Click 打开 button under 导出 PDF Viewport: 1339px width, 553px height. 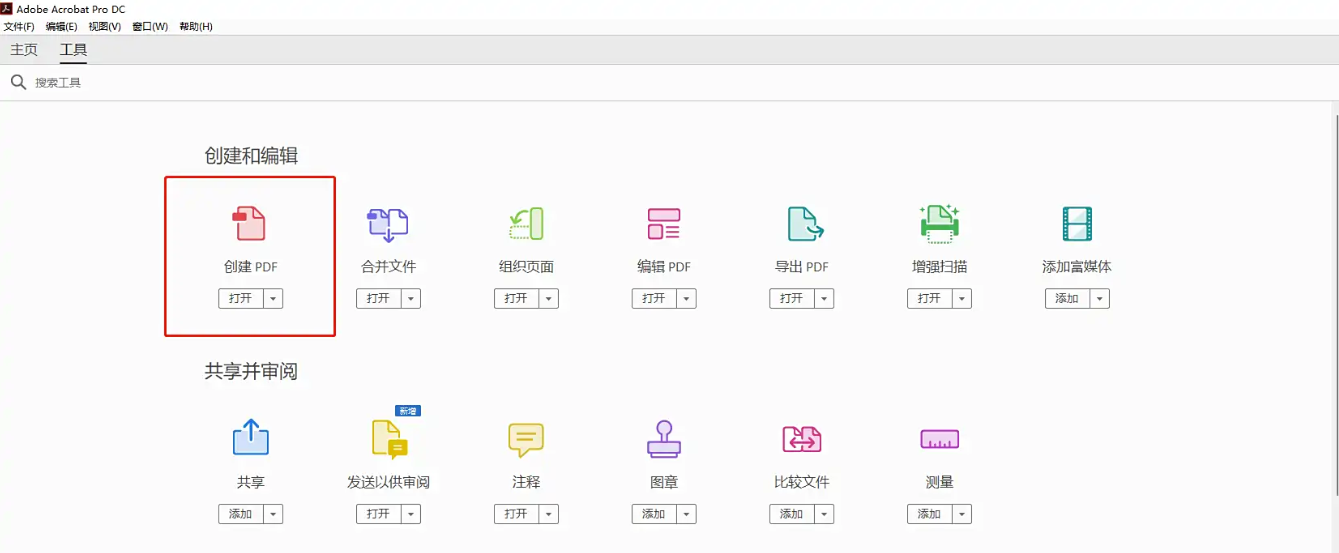click(x=793, y=299)
